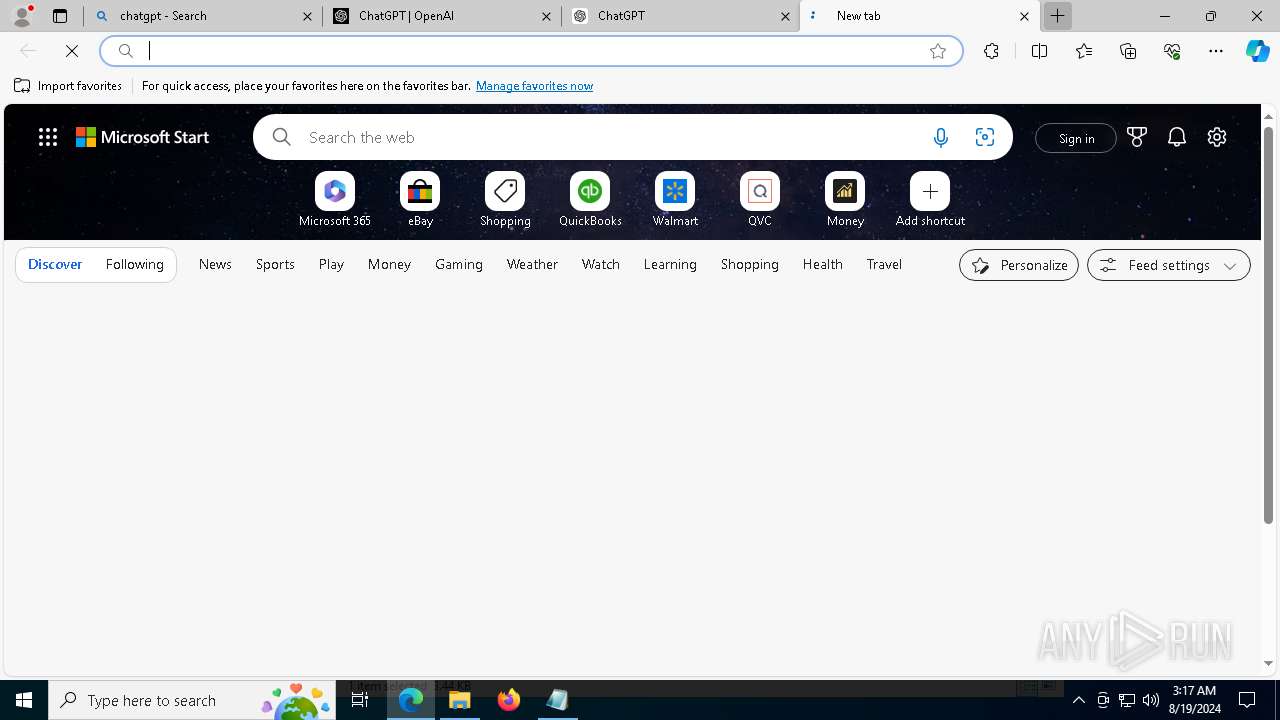
Task: Open the News category
Action: click(215, 265)
